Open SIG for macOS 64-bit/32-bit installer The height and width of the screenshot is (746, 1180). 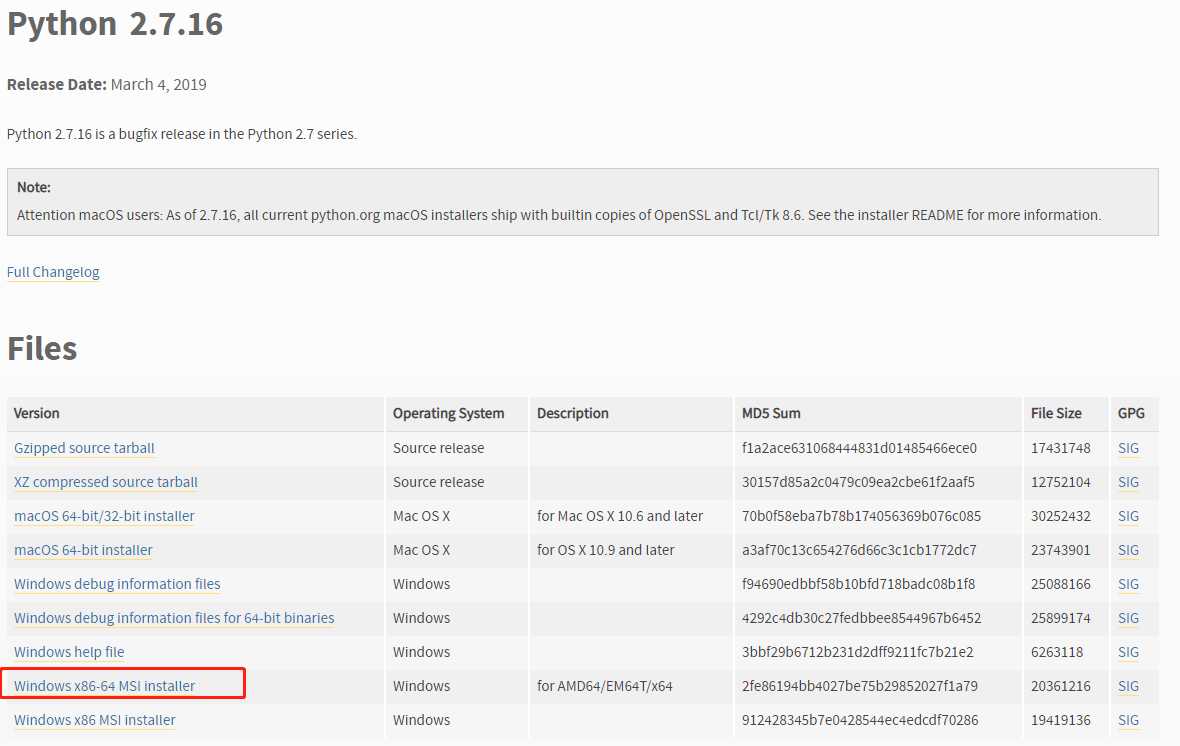point(1128,516)
